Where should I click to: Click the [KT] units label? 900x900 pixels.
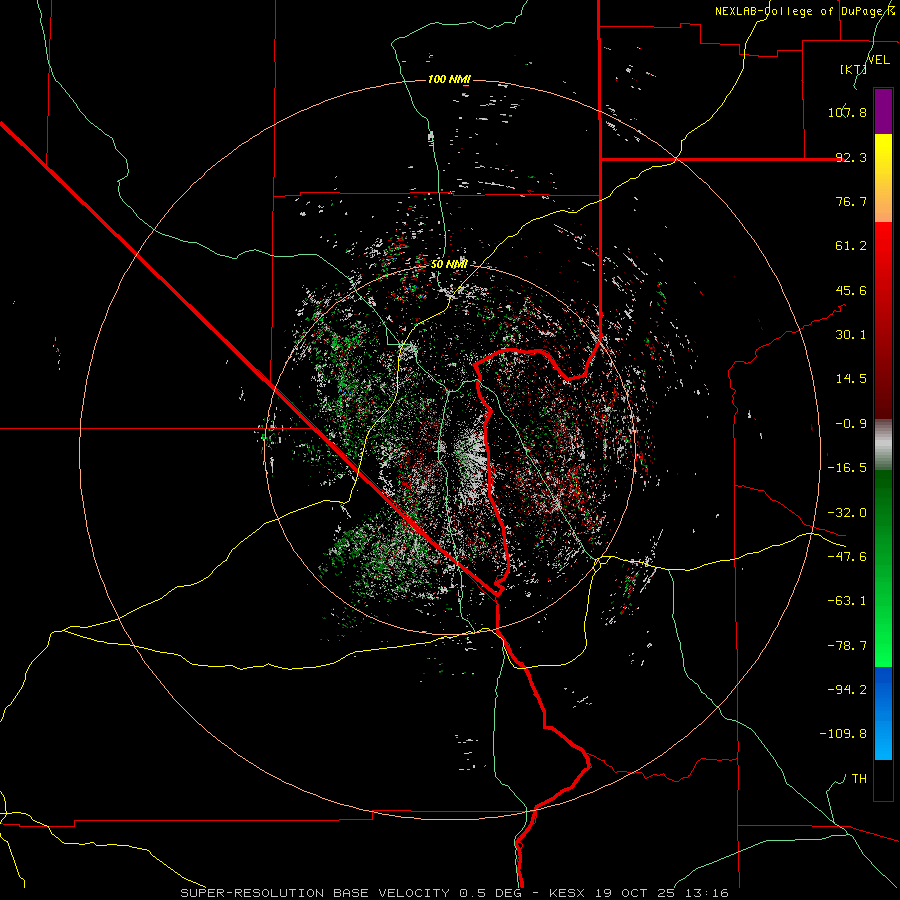click(x=853, y=69)
